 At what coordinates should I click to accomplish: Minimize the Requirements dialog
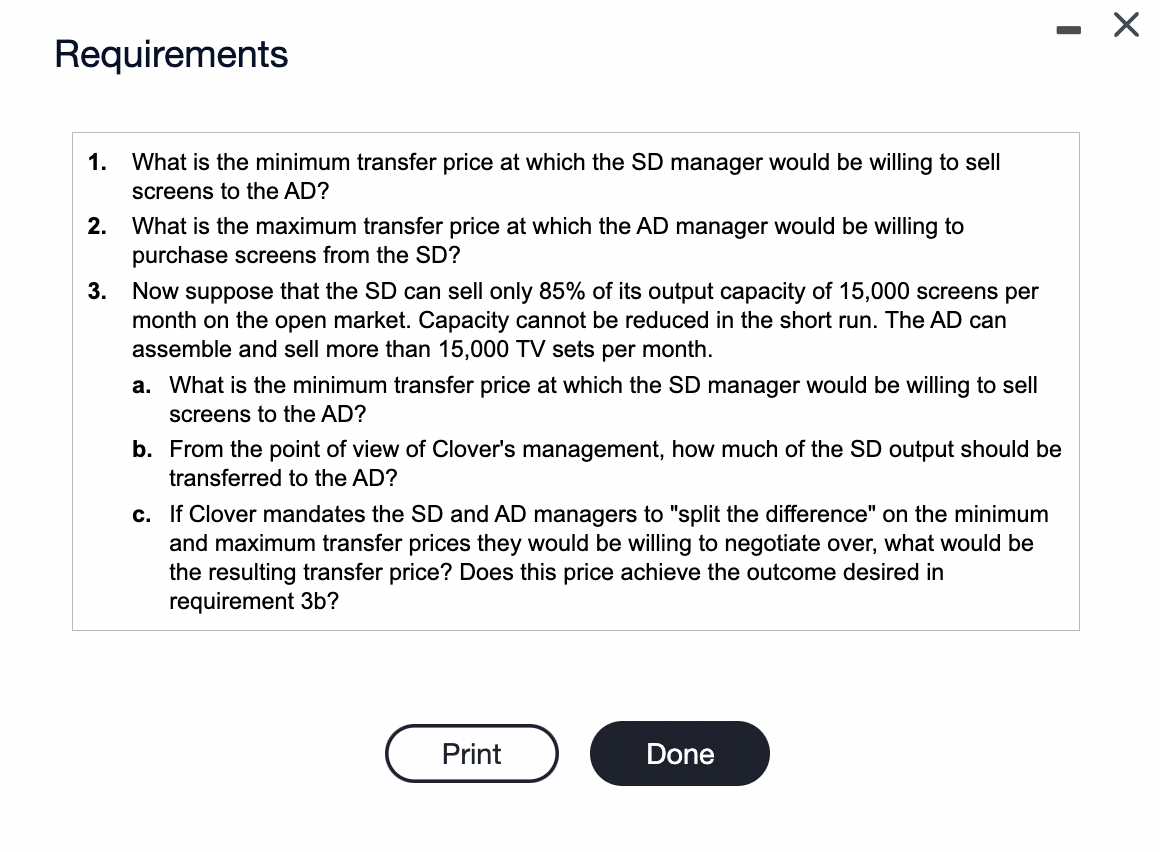tap(1068, 30)
